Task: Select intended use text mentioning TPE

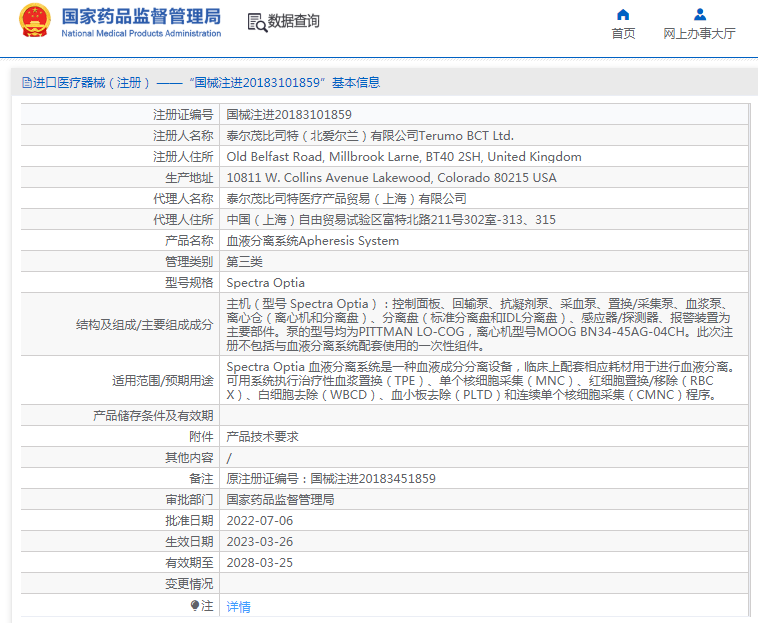Action: [x=481, y=380]
